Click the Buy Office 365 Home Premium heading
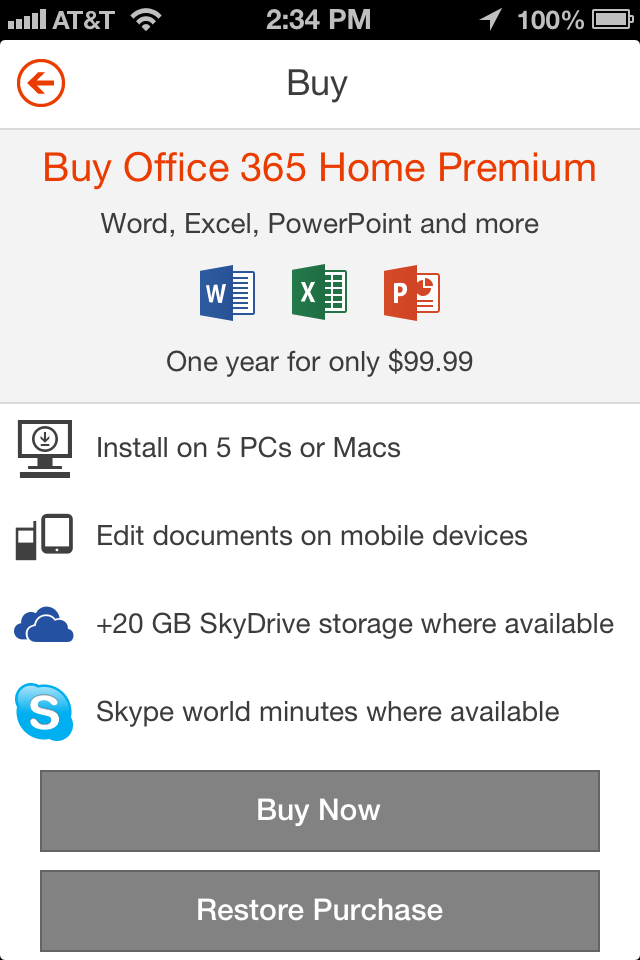This screenshot has width=640, height=960. click(320, 168)
